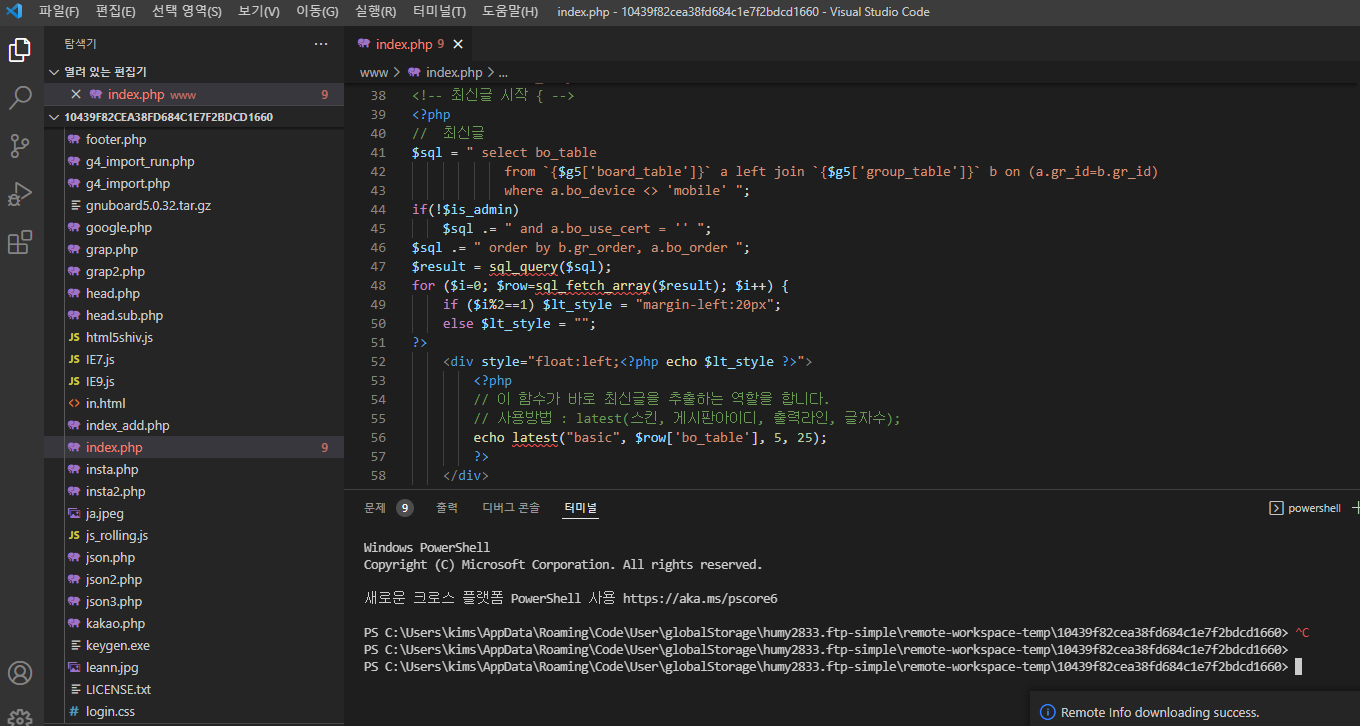Viewport: 1360px width, 726px height.
Task: Open the Explorer view in activity bar
Action: [x=20, y=49]
